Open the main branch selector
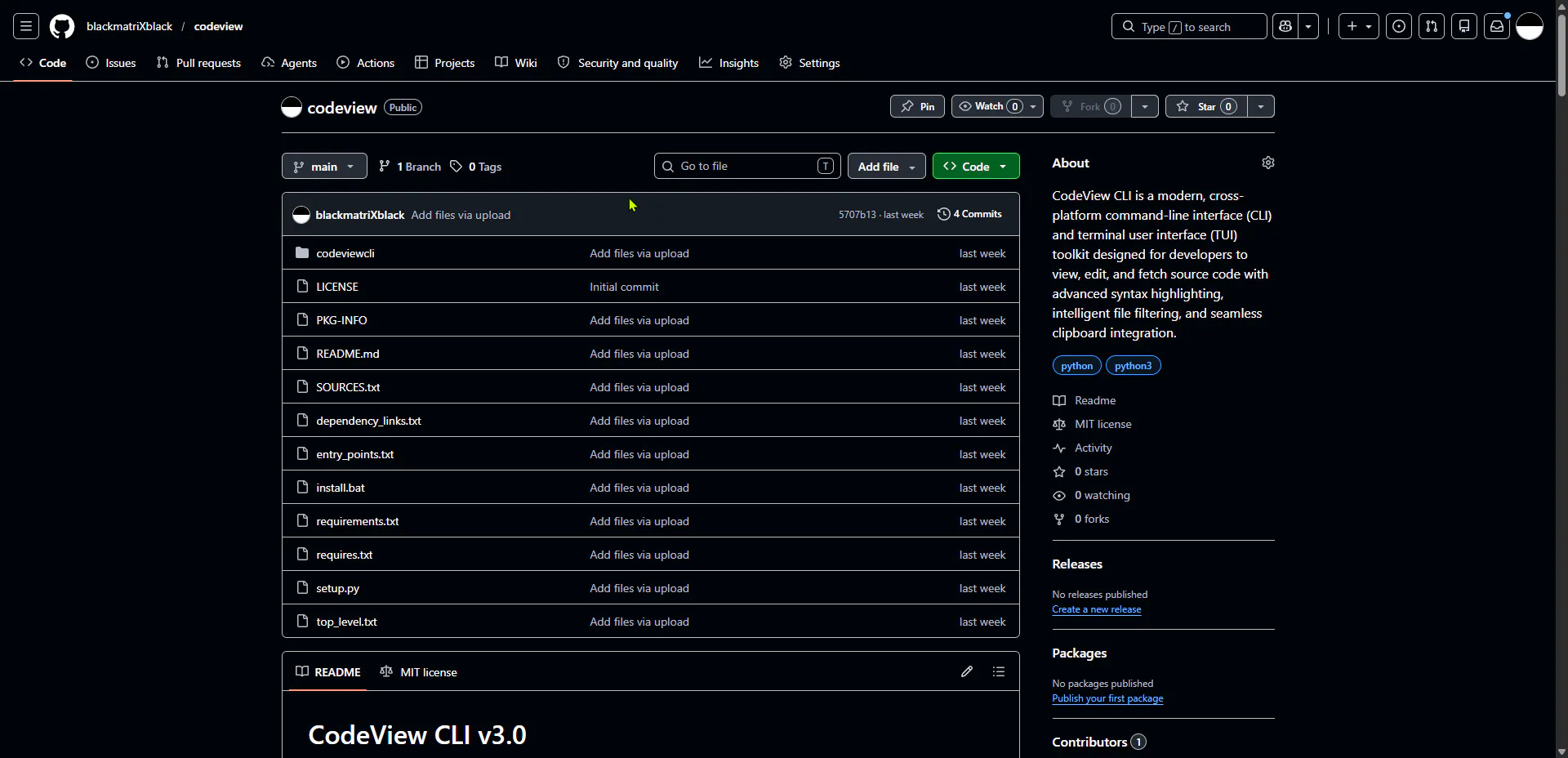The height and width of the screenshot is (758, 1568). click(324, 166)
